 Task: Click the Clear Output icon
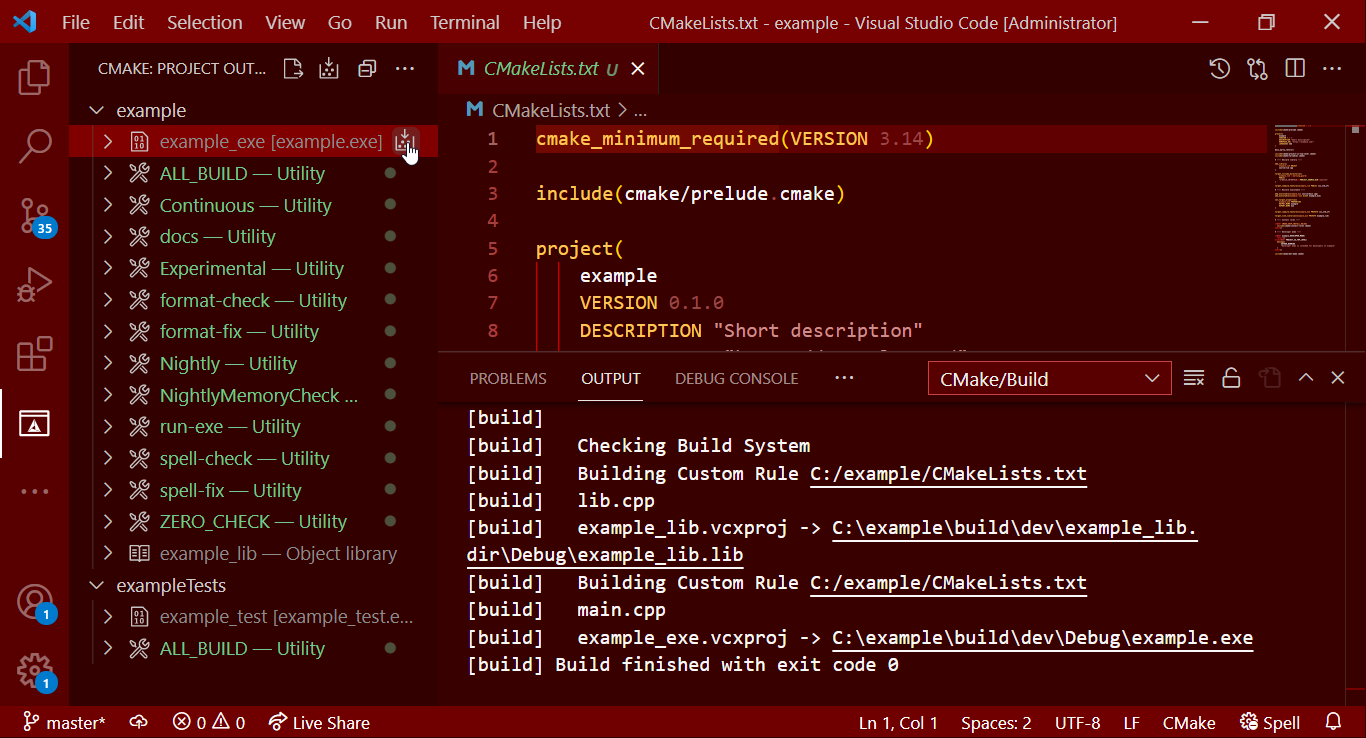point(1193,378)
